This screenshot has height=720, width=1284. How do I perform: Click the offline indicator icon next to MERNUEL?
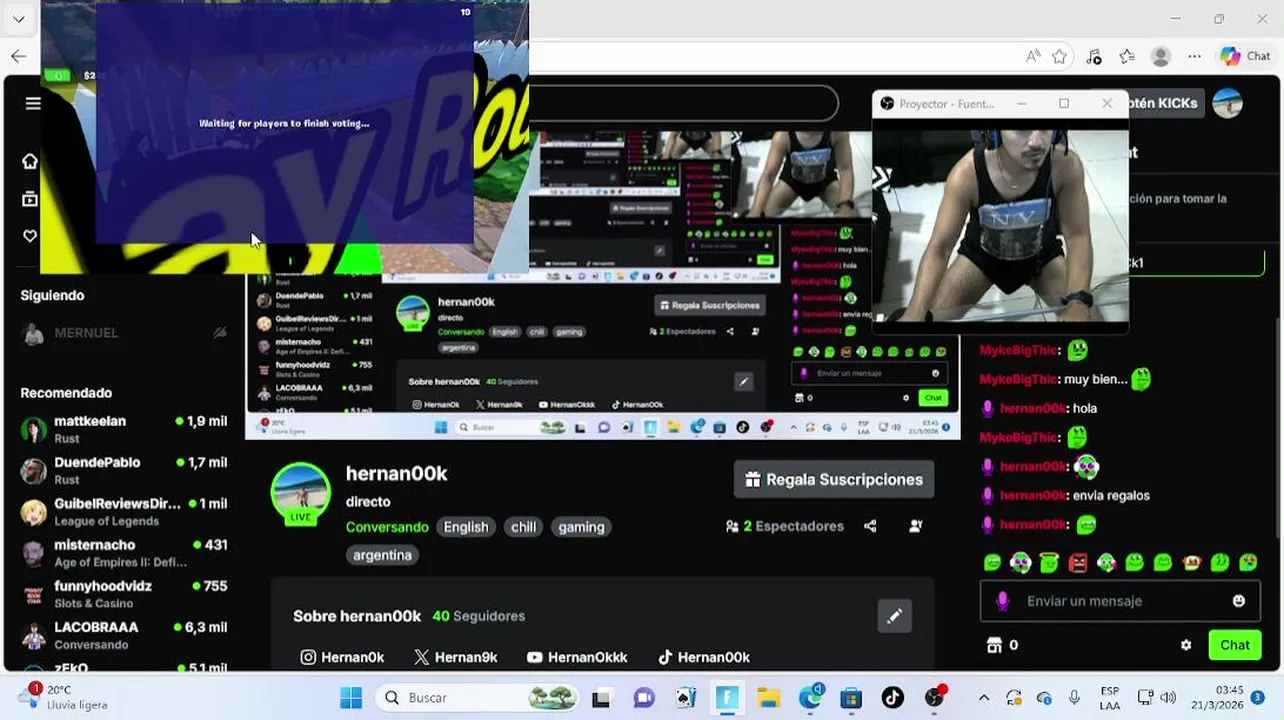click(x=220, y=333)
